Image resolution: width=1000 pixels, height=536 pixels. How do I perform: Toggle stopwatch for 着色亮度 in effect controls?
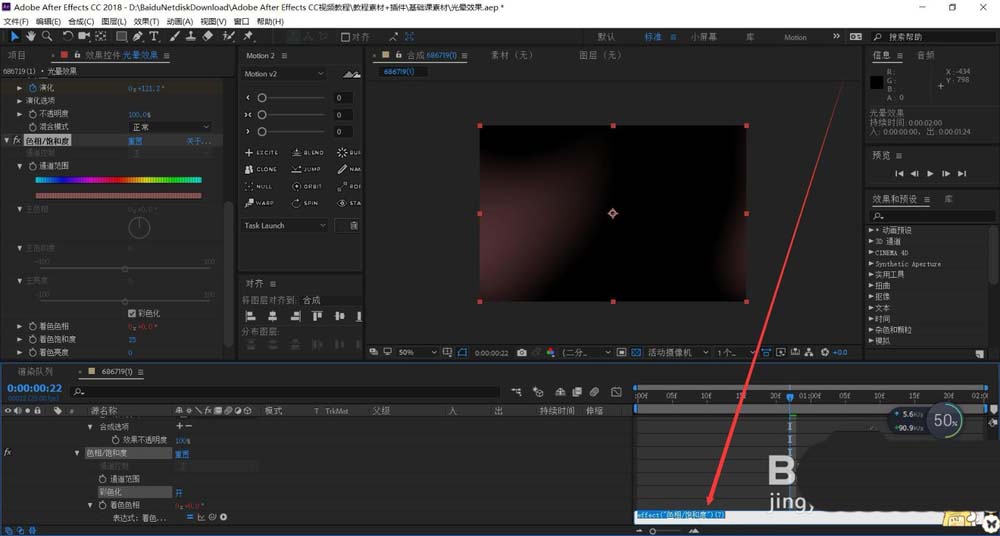(x=33, y=352)
